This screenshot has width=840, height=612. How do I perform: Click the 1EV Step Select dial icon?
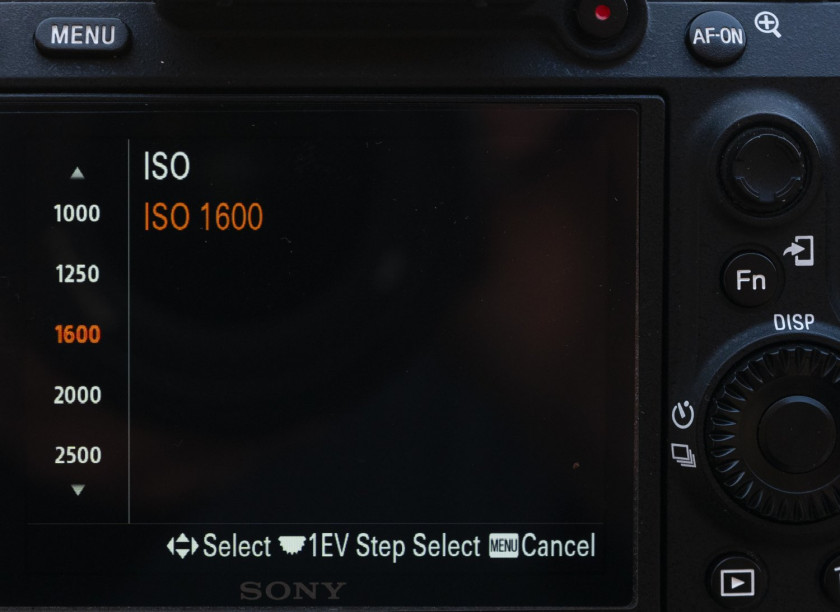(x=292, y=545)
